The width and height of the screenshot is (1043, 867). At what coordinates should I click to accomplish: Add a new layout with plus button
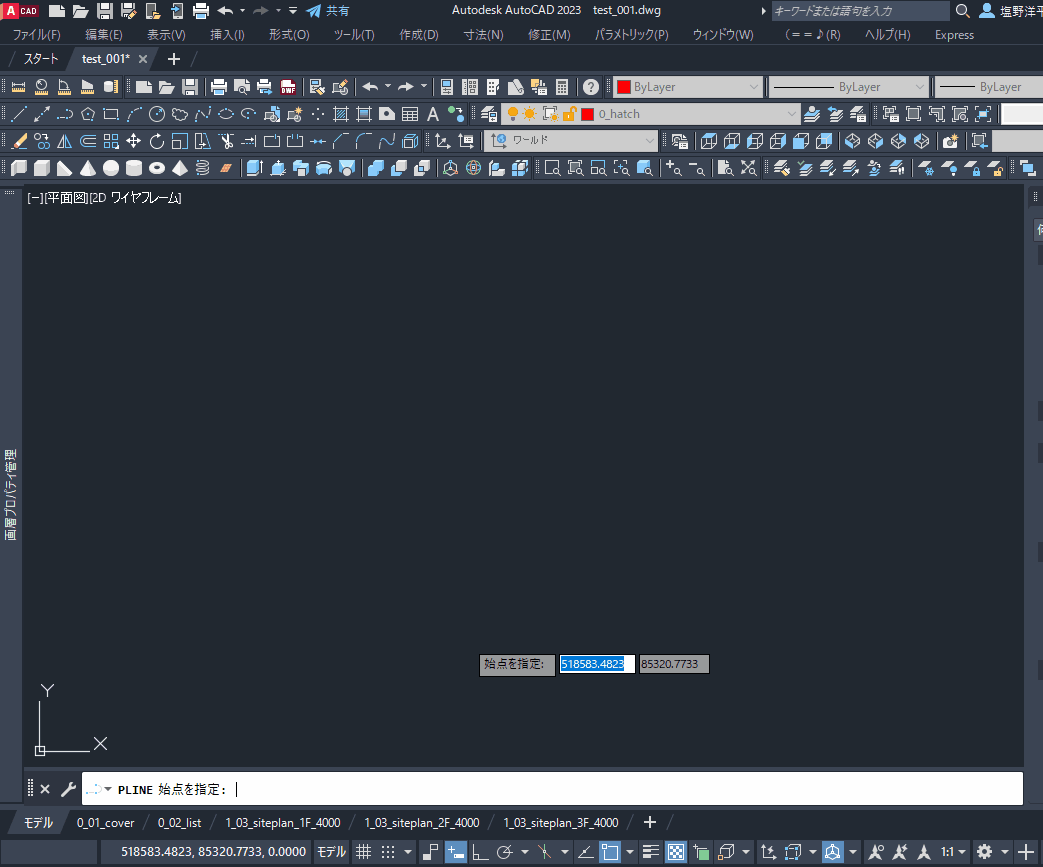click(x=650, y=822)
